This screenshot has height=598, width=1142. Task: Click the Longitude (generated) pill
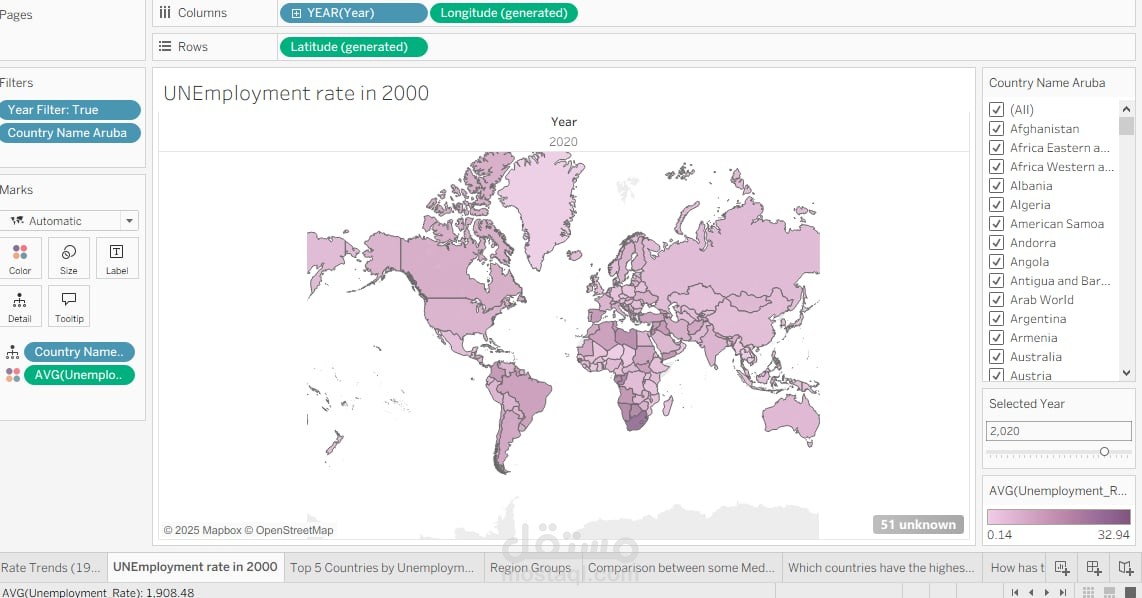(503, 13)
